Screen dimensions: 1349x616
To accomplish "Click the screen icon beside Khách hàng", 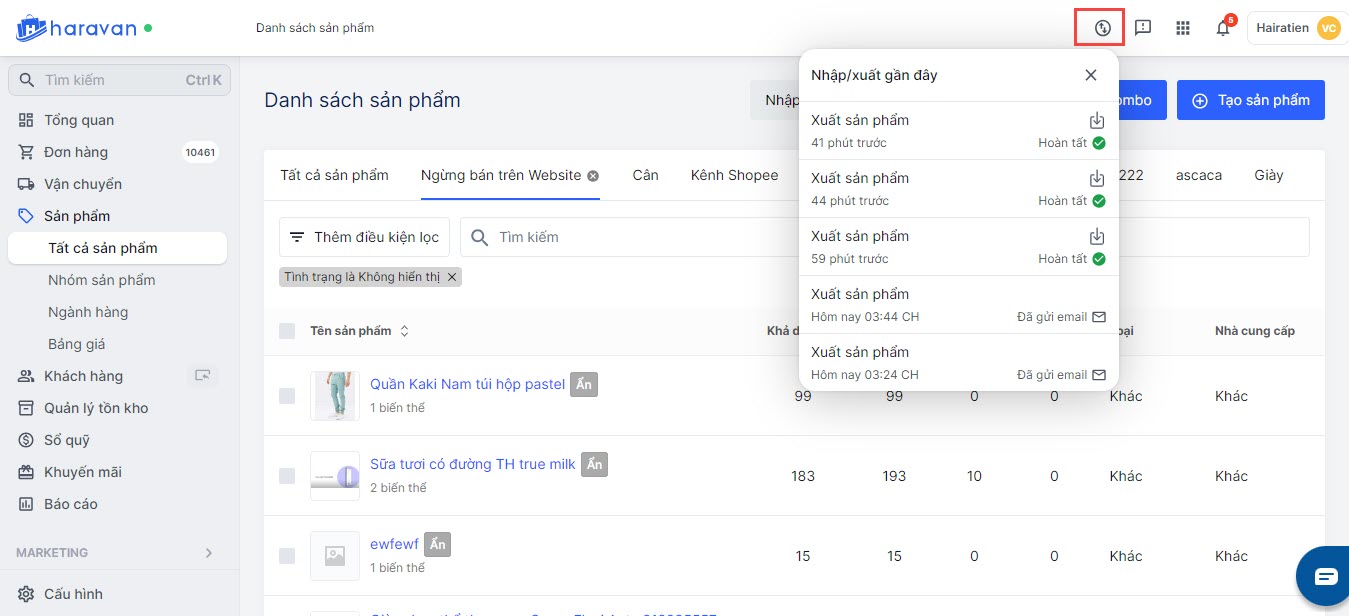I will click(203, 376).
